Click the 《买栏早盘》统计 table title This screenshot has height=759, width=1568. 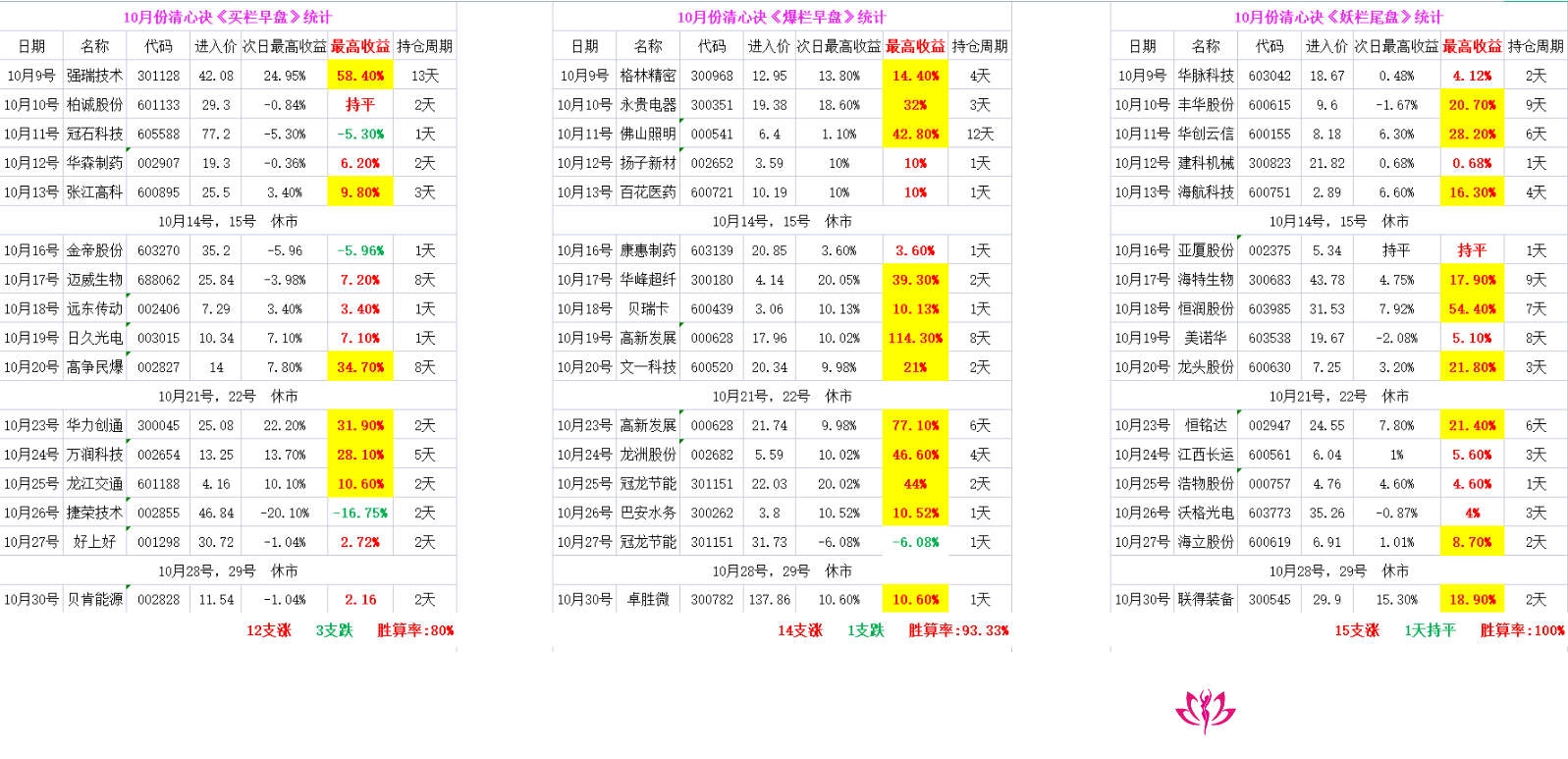tap(227, 17)
